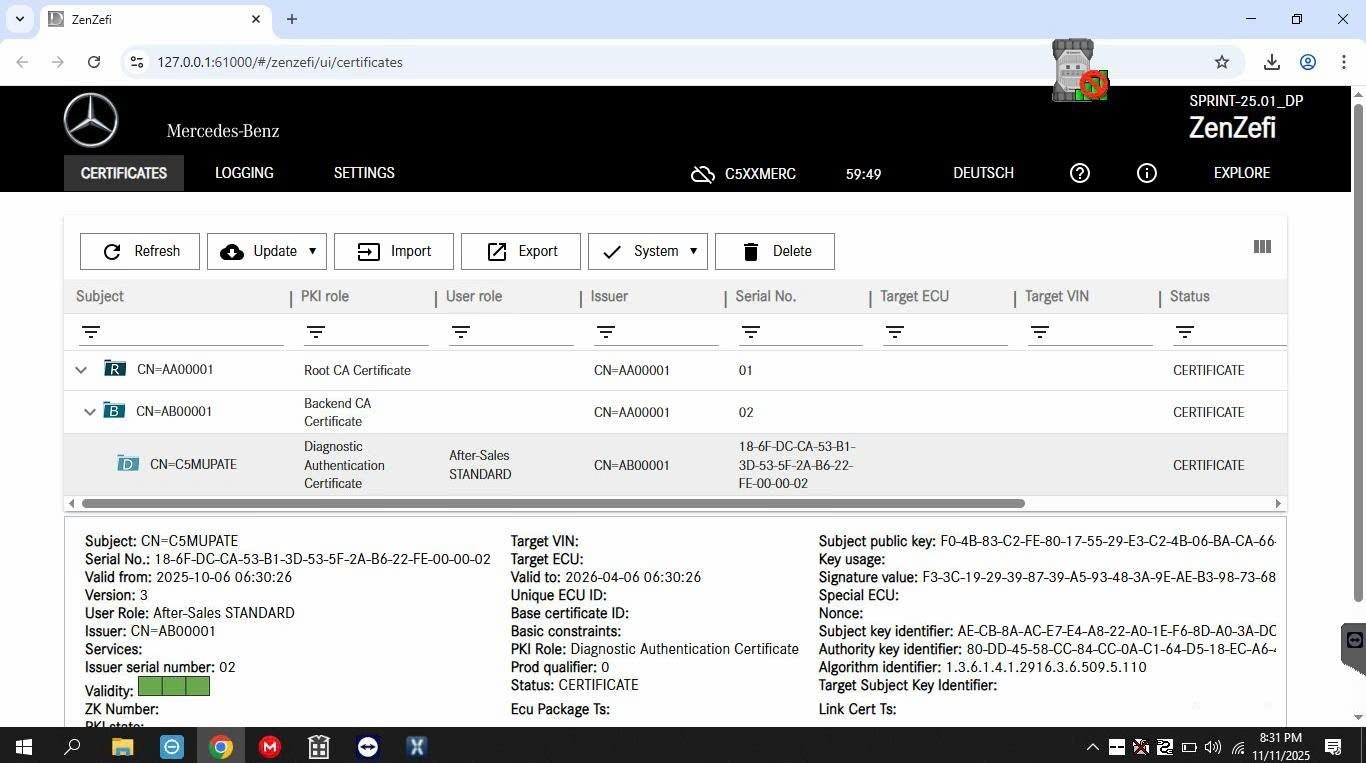Open the column layout grid icon

[1261, 247]
